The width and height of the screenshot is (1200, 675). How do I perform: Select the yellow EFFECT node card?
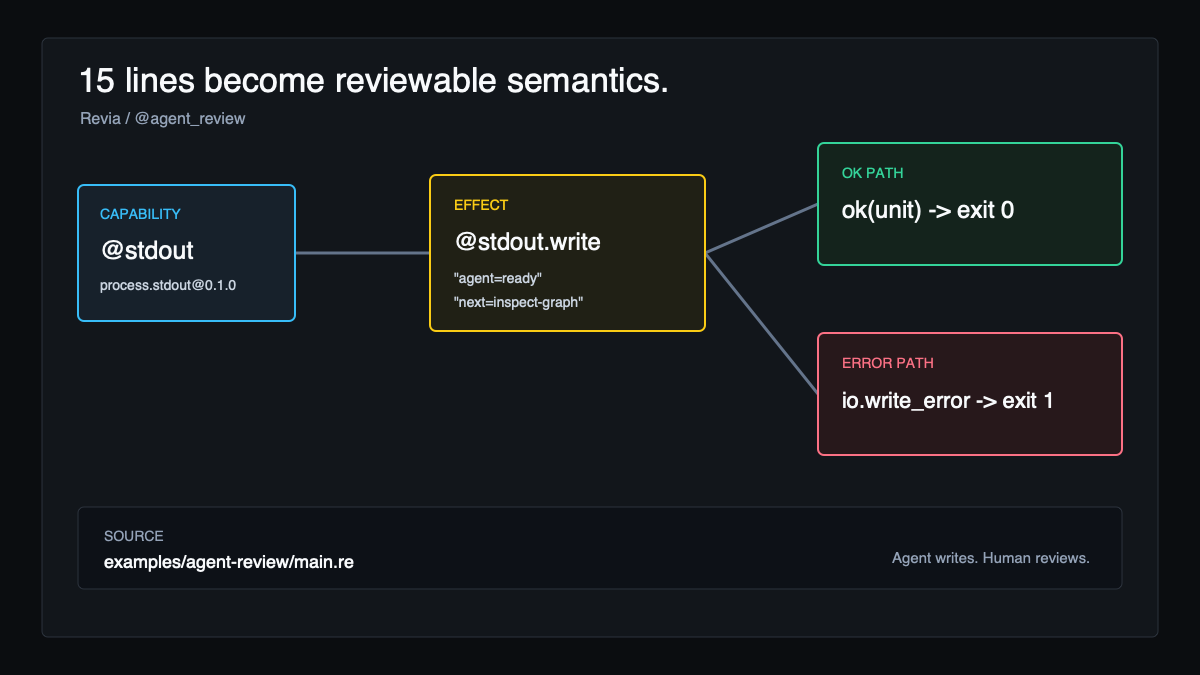tap(567, 253)
